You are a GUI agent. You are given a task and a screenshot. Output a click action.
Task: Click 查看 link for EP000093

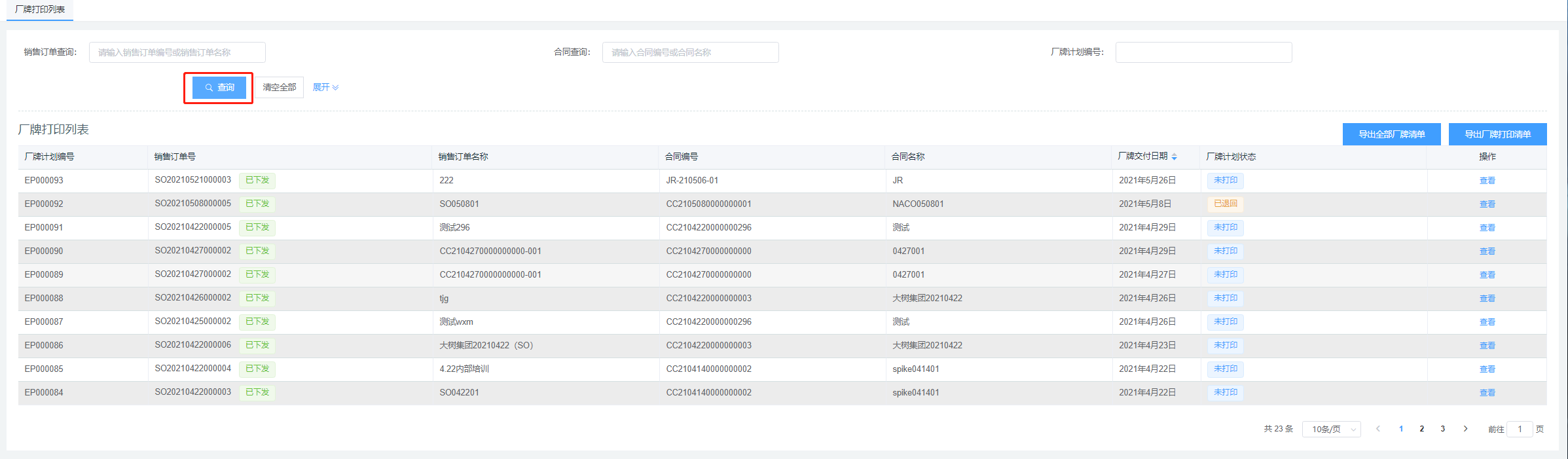1487,181
